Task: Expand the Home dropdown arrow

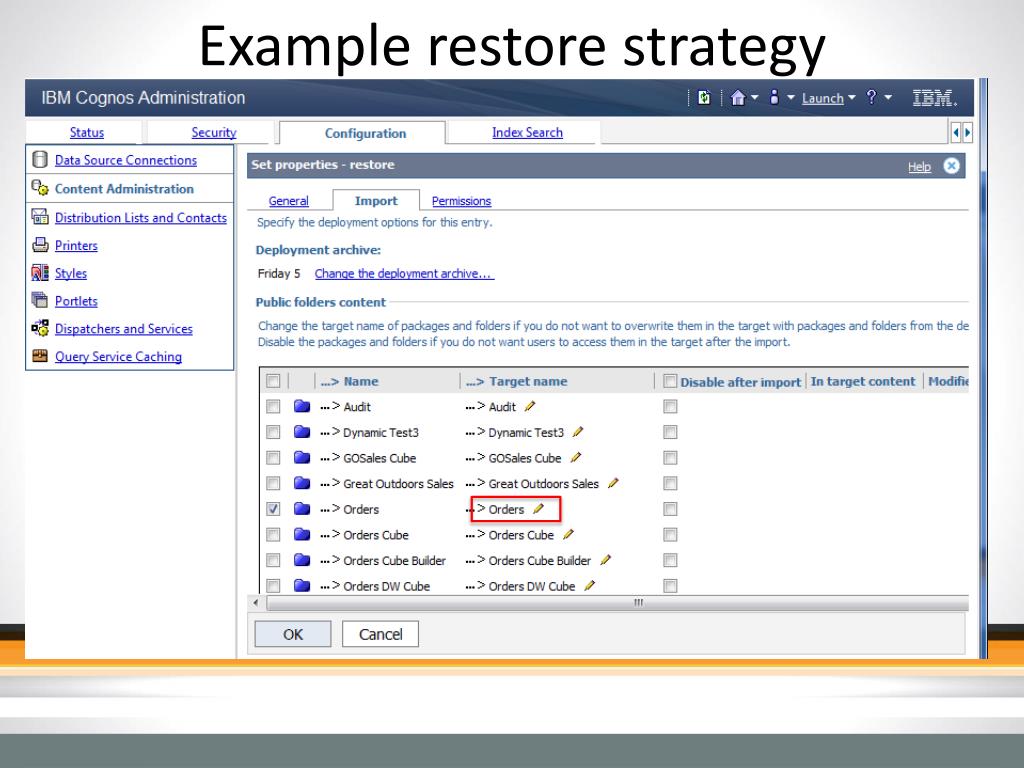Action: tap(755, 98)
